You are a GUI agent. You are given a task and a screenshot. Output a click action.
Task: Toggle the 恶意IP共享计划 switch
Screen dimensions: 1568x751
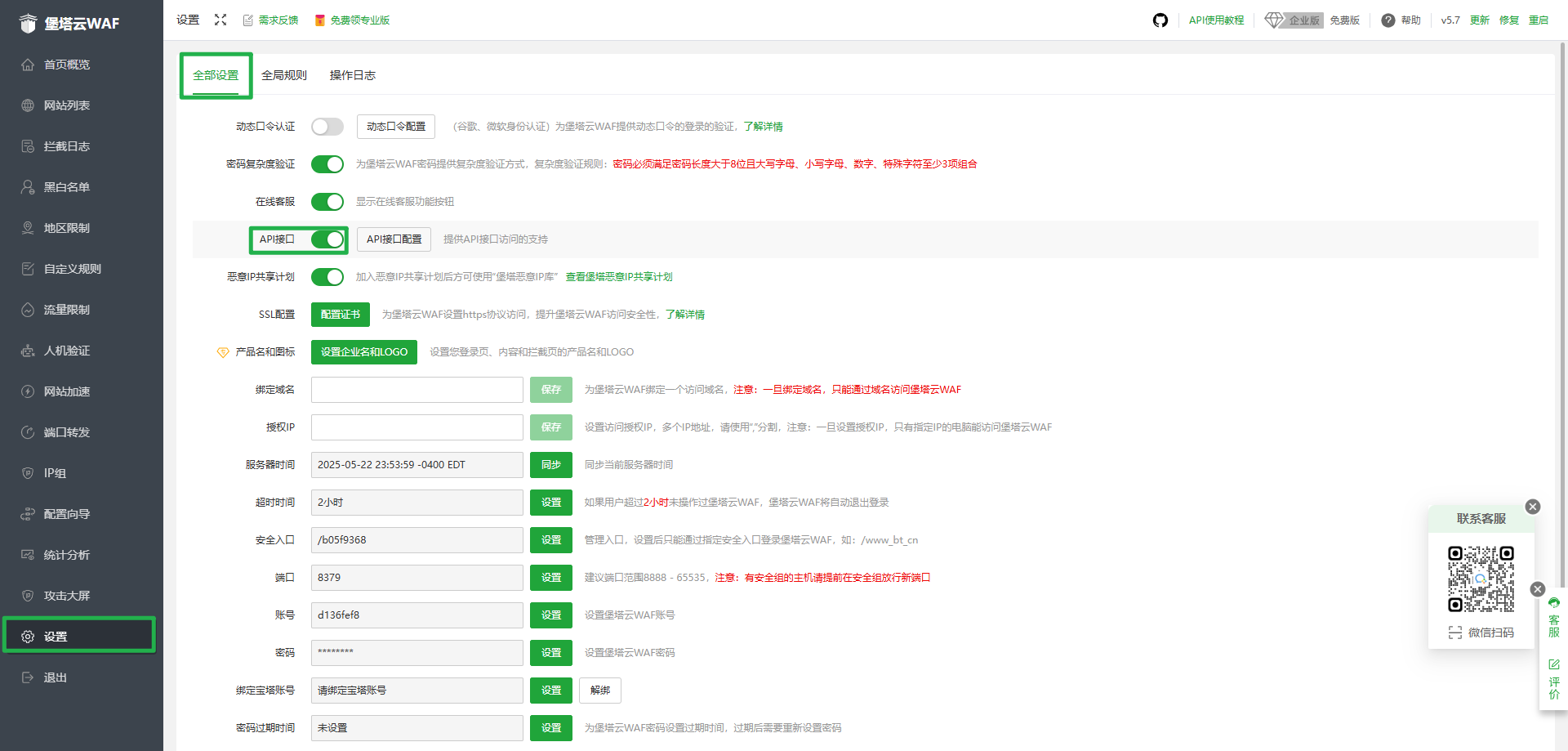pyautogui.click(x=327, y=277)
